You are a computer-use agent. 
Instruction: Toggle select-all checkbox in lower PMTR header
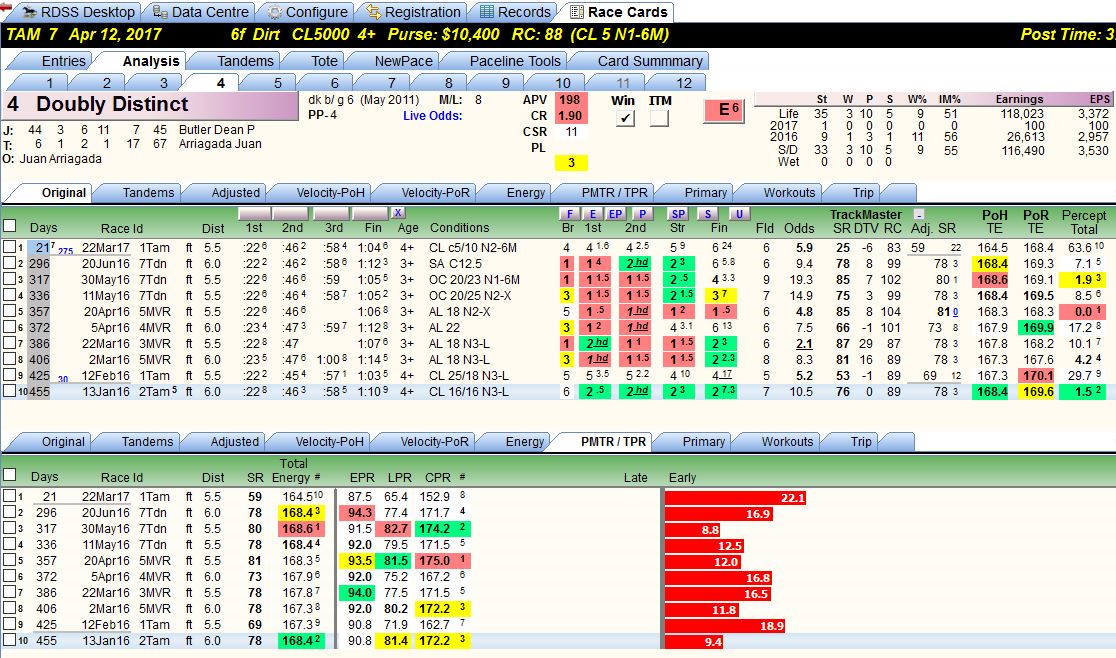[x=10, y=474]
